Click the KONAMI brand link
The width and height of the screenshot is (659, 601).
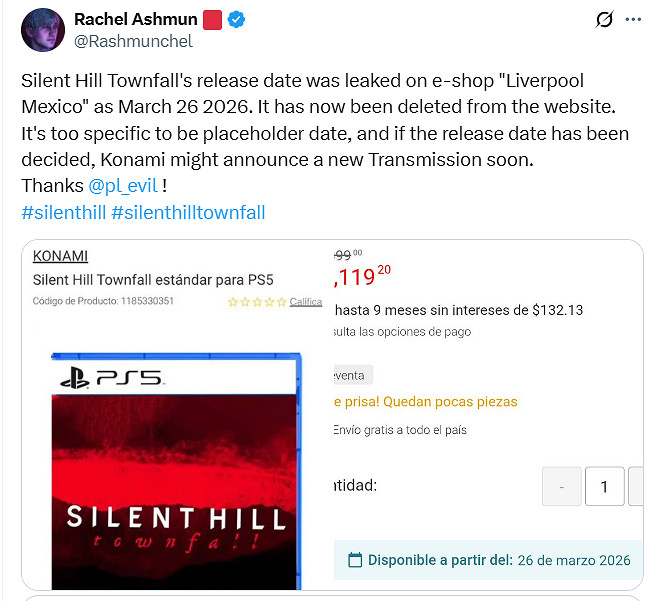pos(60,256)
